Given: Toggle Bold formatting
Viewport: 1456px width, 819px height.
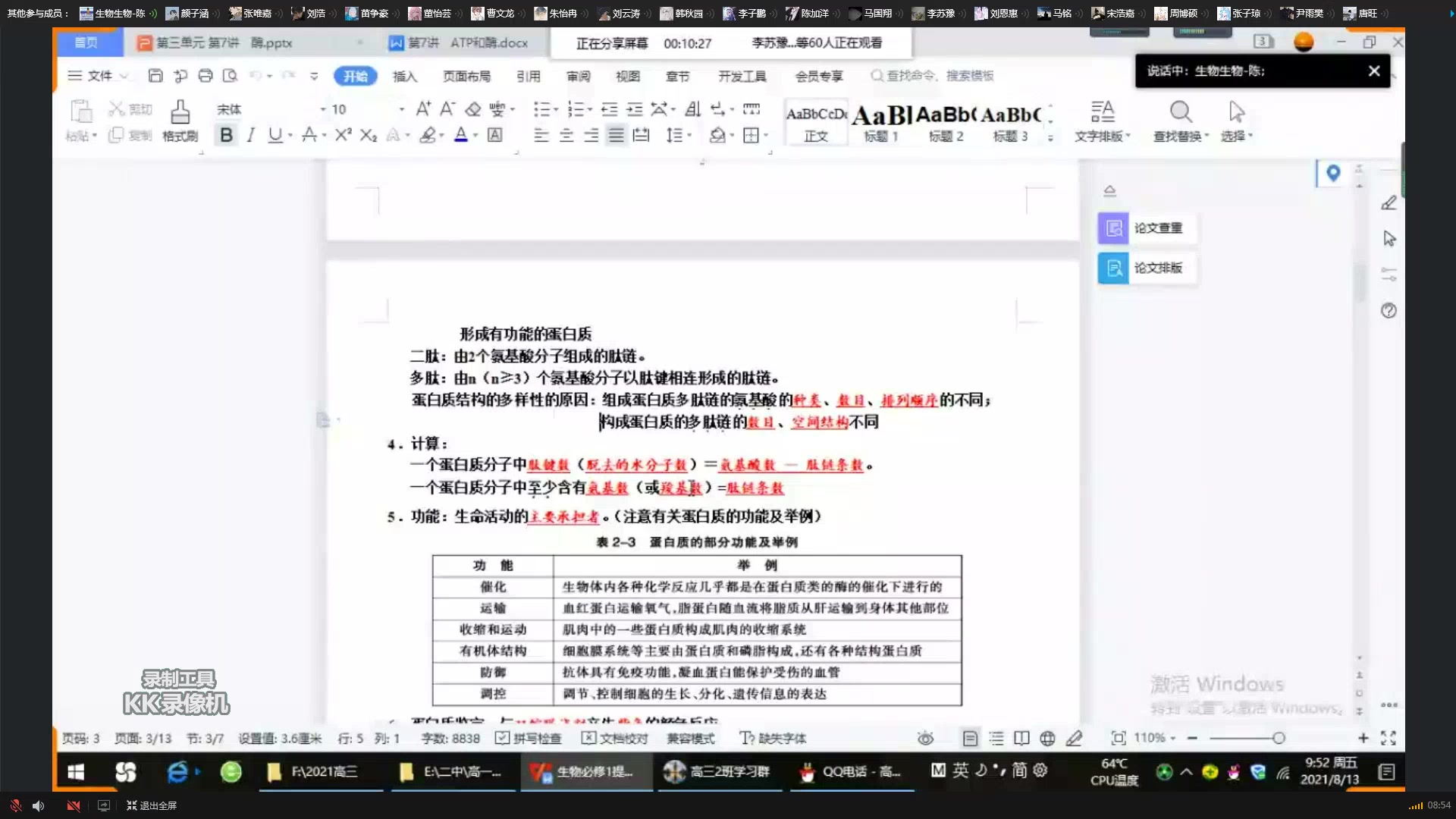Looking at the screenshot, I should 226,135.
